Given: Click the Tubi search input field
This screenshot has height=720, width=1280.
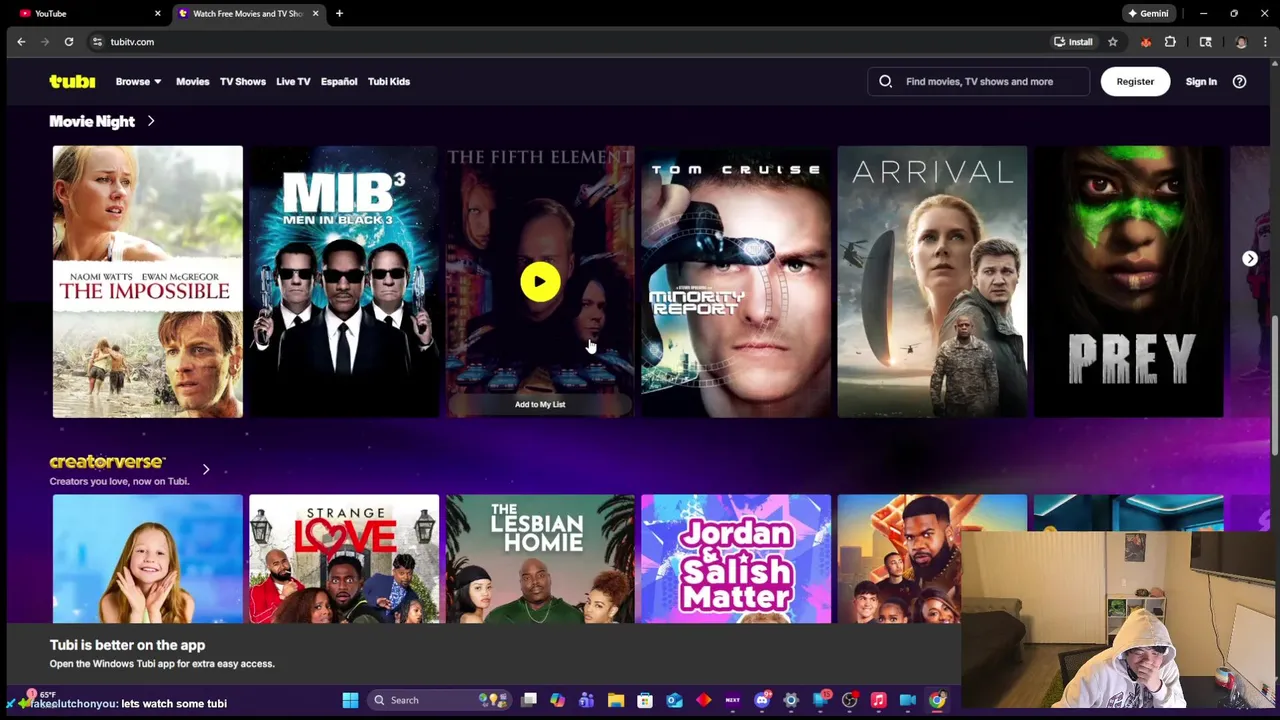Looking at the screenshot, I should click(x=980, y=82).
